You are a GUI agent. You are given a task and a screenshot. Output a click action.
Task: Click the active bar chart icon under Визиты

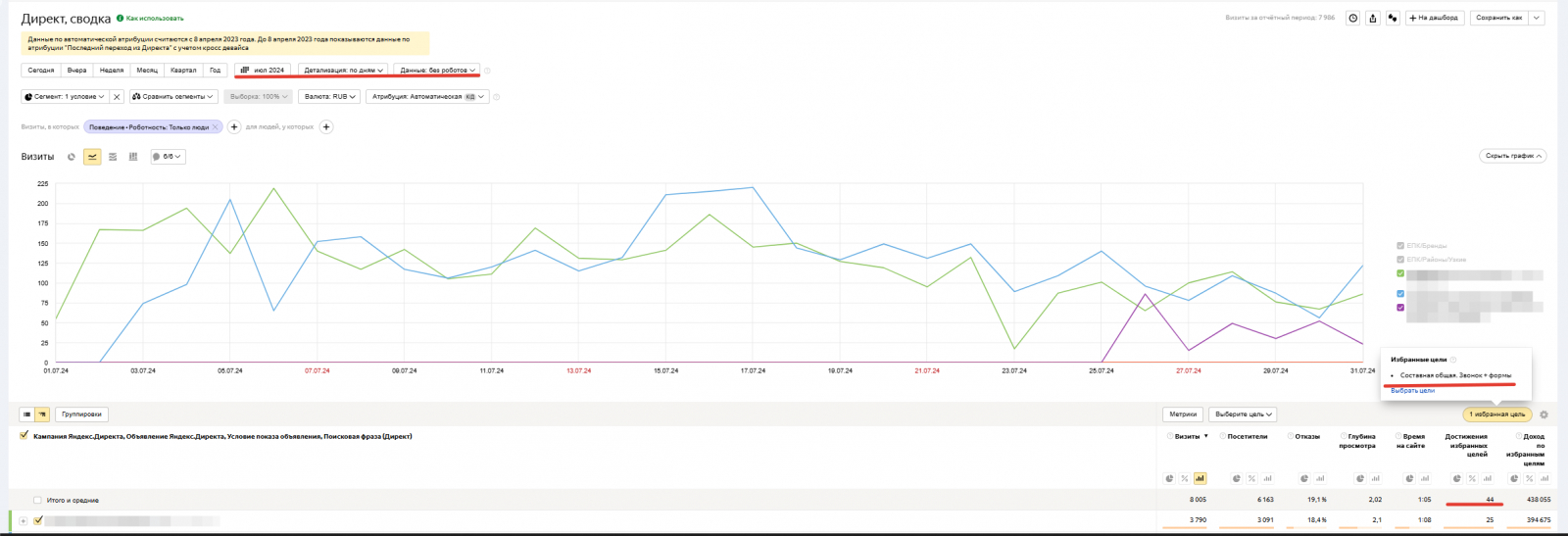pyautogui.click(x=1200, y=479)
